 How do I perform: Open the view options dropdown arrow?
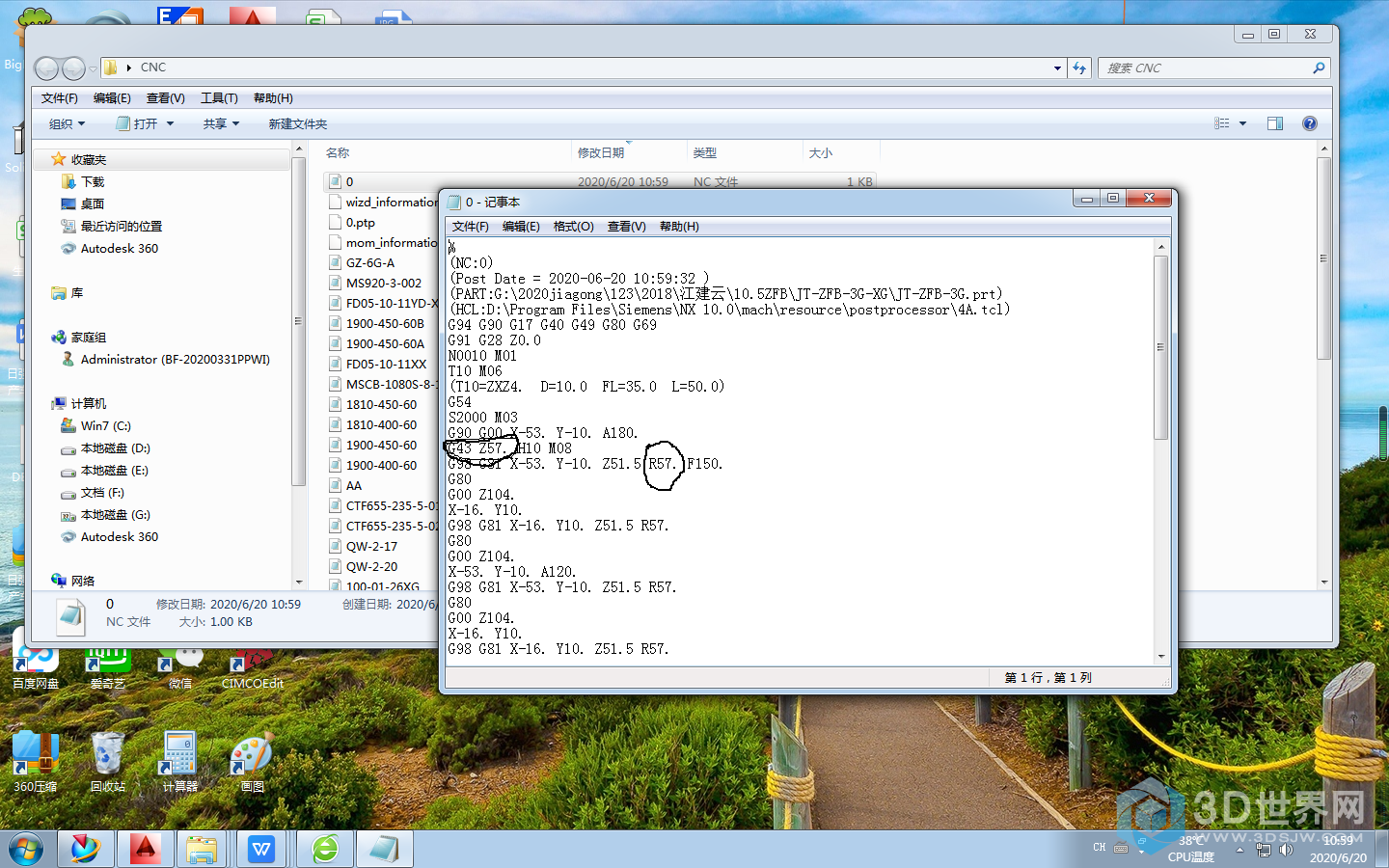1242,123
